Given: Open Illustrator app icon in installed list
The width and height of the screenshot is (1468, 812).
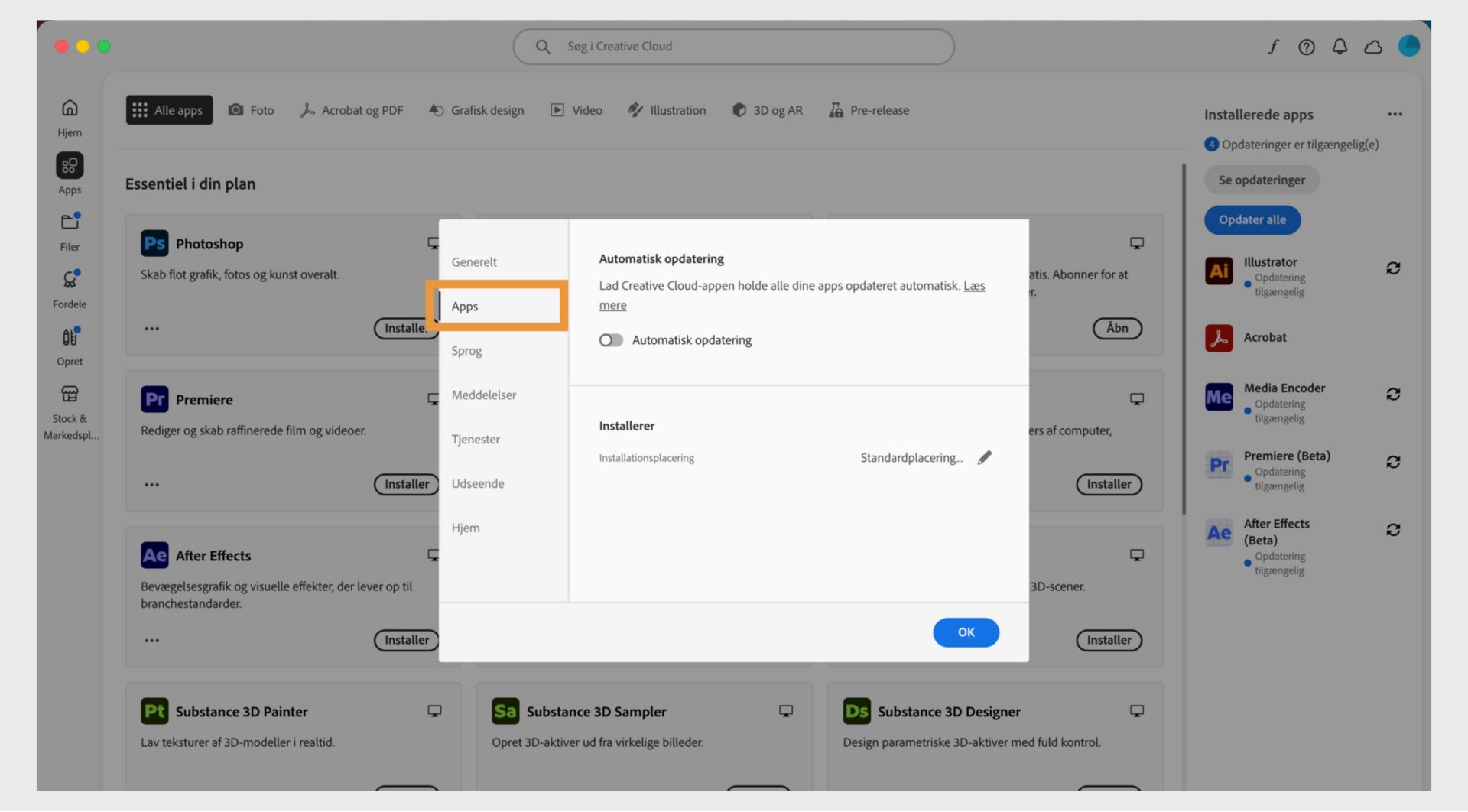Looking at the screenshot, I should [x=1219, y=271].
